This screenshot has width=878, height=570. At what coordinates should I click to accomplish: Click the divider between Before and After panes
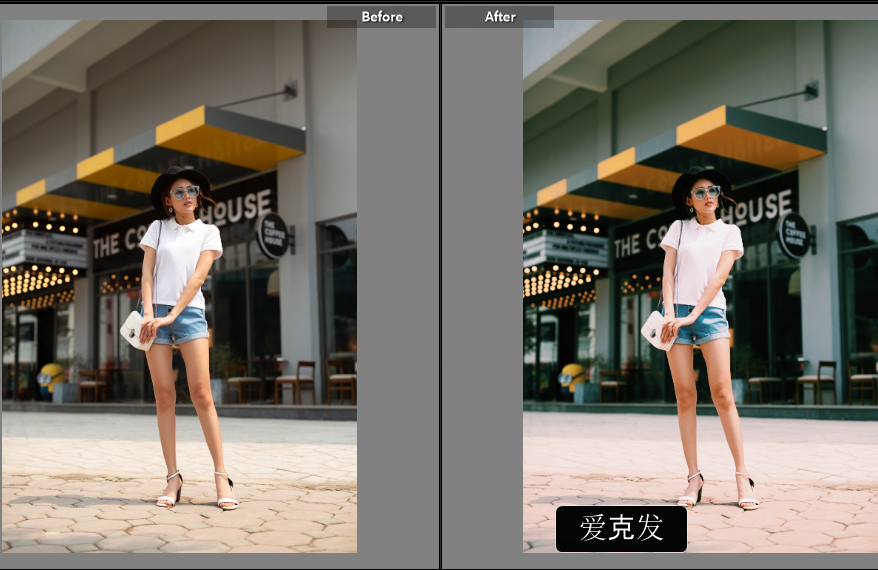coord(440,285)
